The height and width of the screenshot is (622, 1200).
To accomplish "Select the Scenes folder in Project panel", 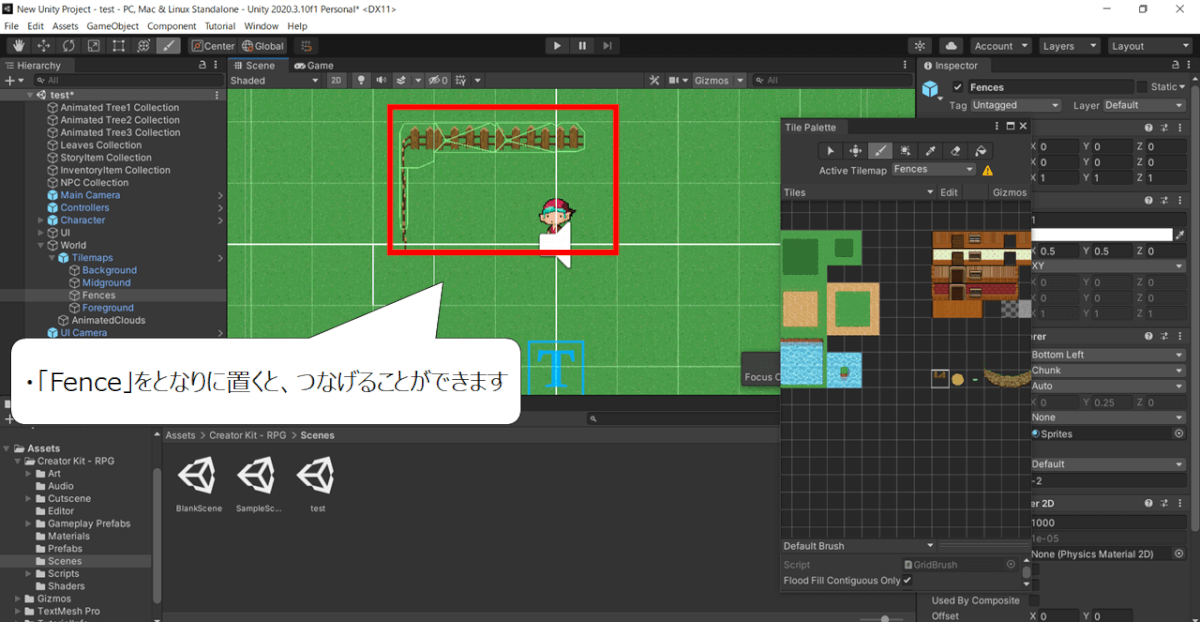I will [65, 561].
